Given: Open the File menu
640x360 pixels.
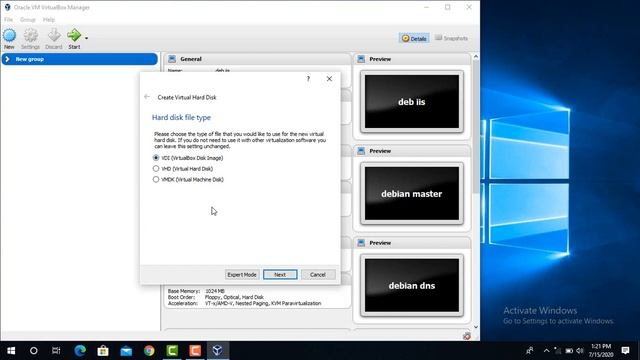Looking at the screenshot, I should point(8,20).
